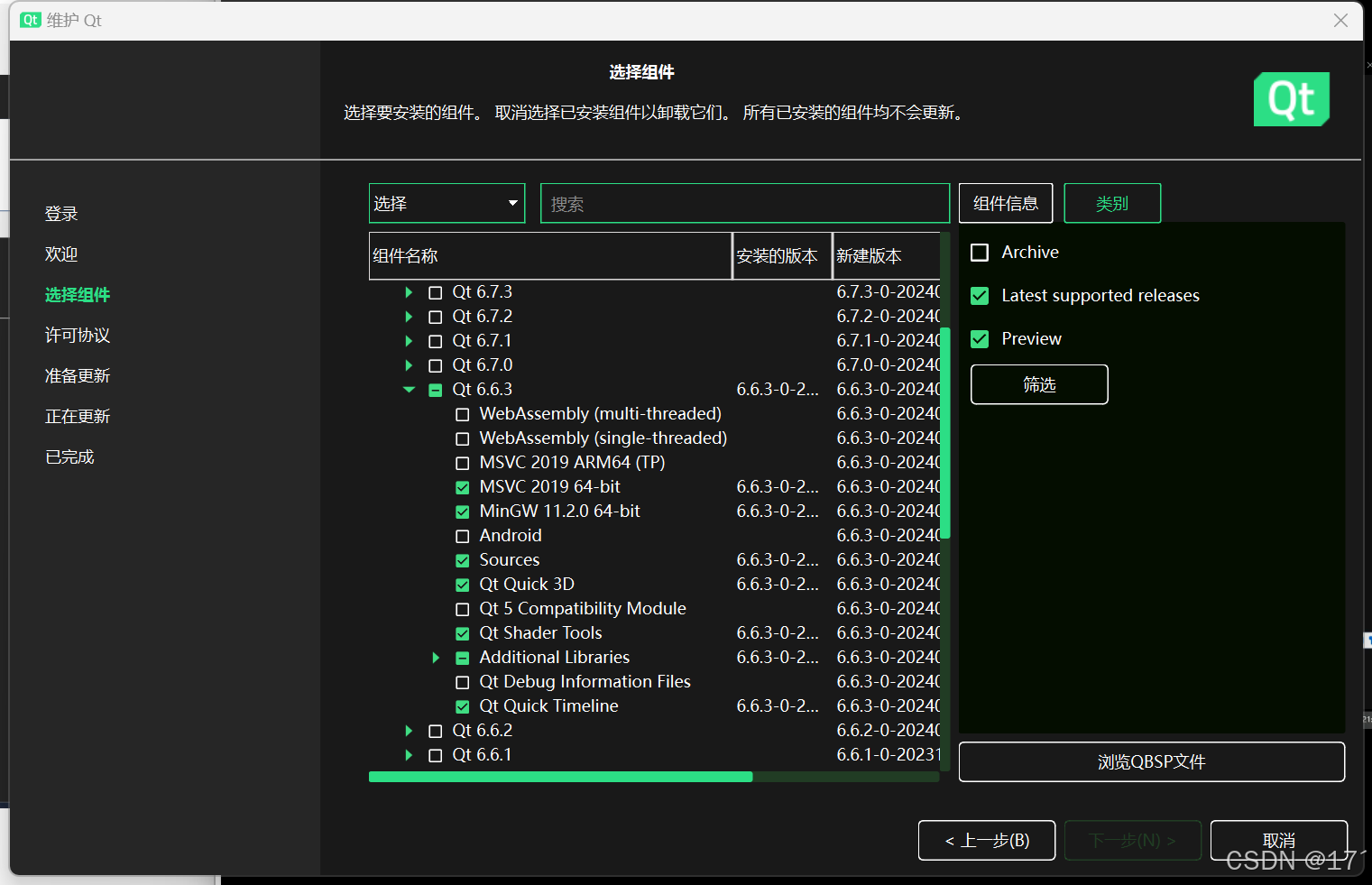The image size is (1372, 885).
Task: Select 登录 step in sidebar
Action: tap(61, 214)
